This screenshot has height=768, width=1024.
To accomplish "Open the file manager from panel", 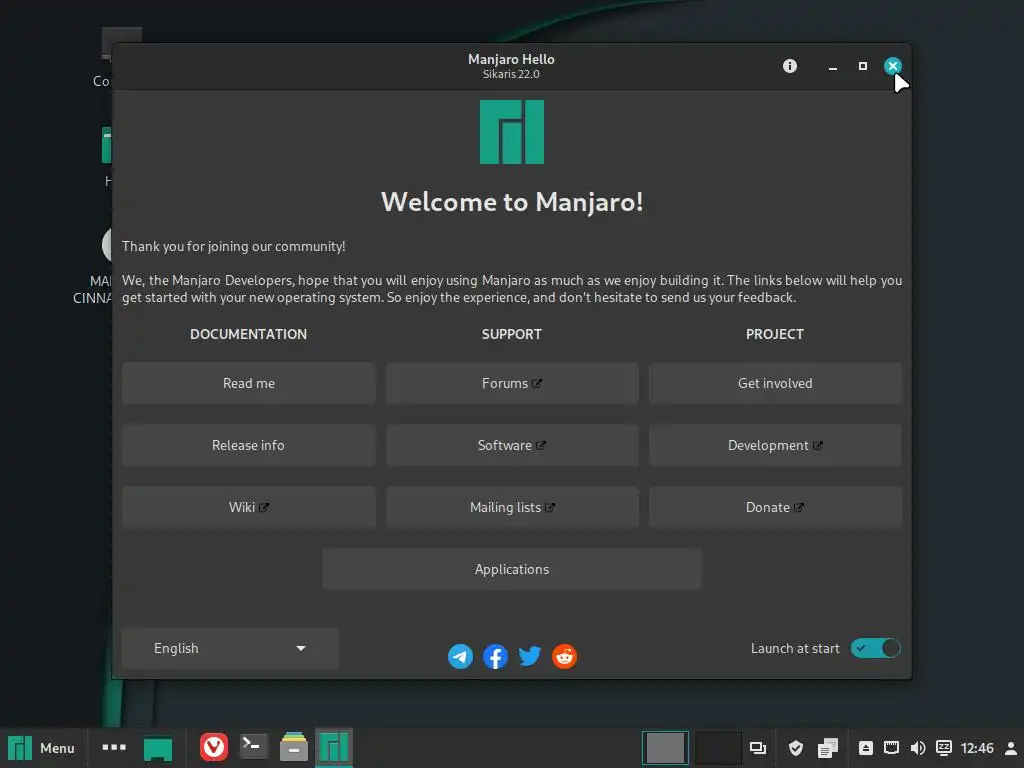I will [294, 747].
